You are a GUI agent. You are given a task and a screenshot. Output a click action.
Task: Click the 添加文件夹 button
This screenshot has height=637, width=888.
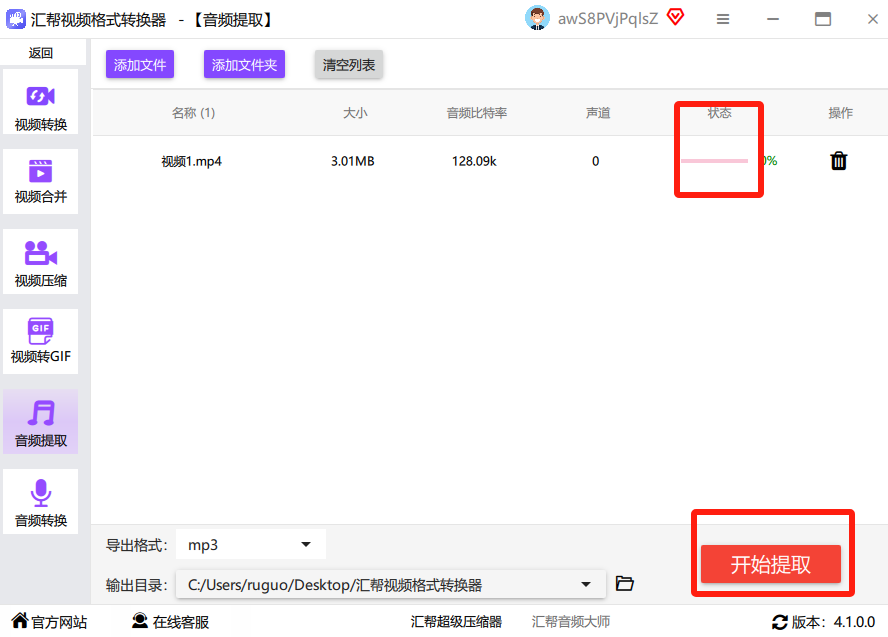click(244, 65)
